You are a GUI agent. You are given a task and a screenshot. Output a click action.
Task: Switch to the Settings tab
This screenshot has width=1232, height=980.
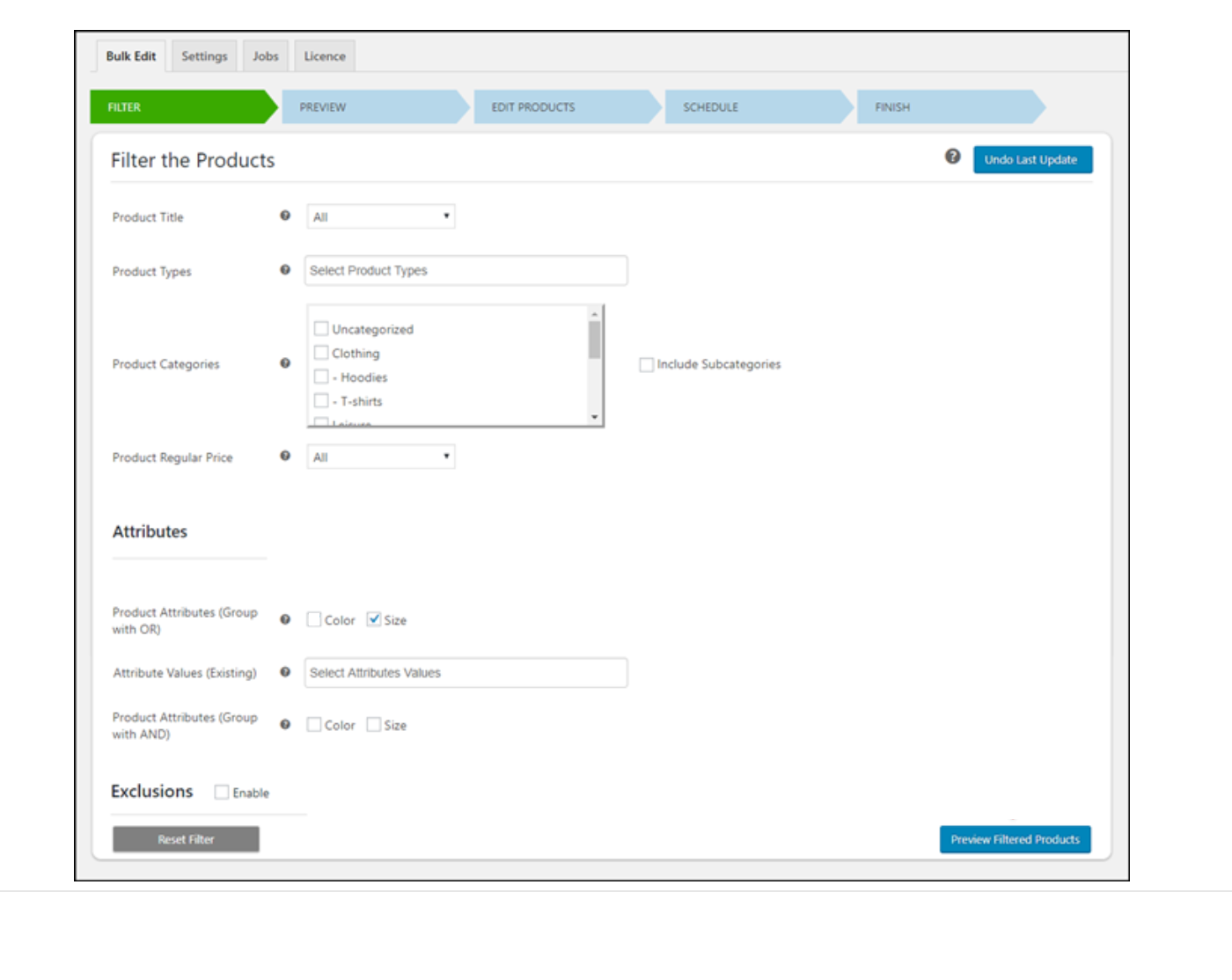pos(203,55)
